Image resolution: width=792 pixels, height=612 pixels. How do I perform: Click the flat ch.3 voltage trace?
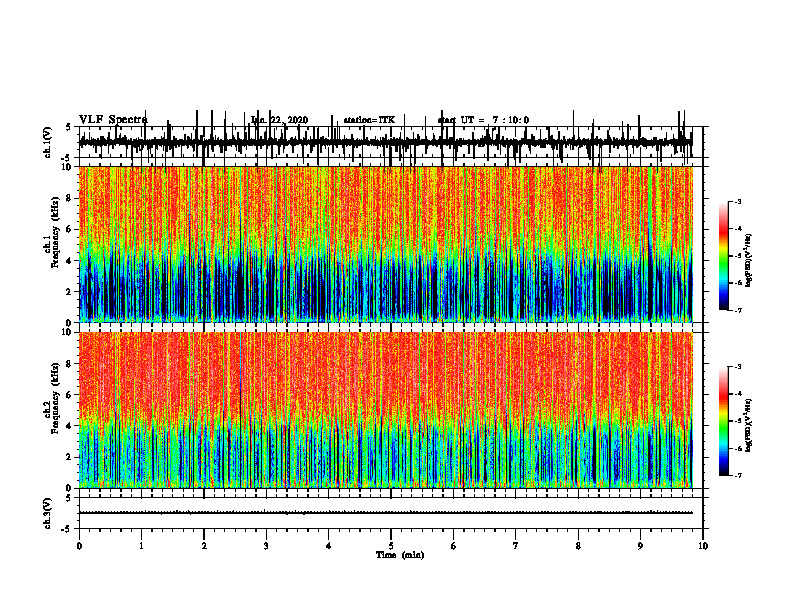coord(385,513)
